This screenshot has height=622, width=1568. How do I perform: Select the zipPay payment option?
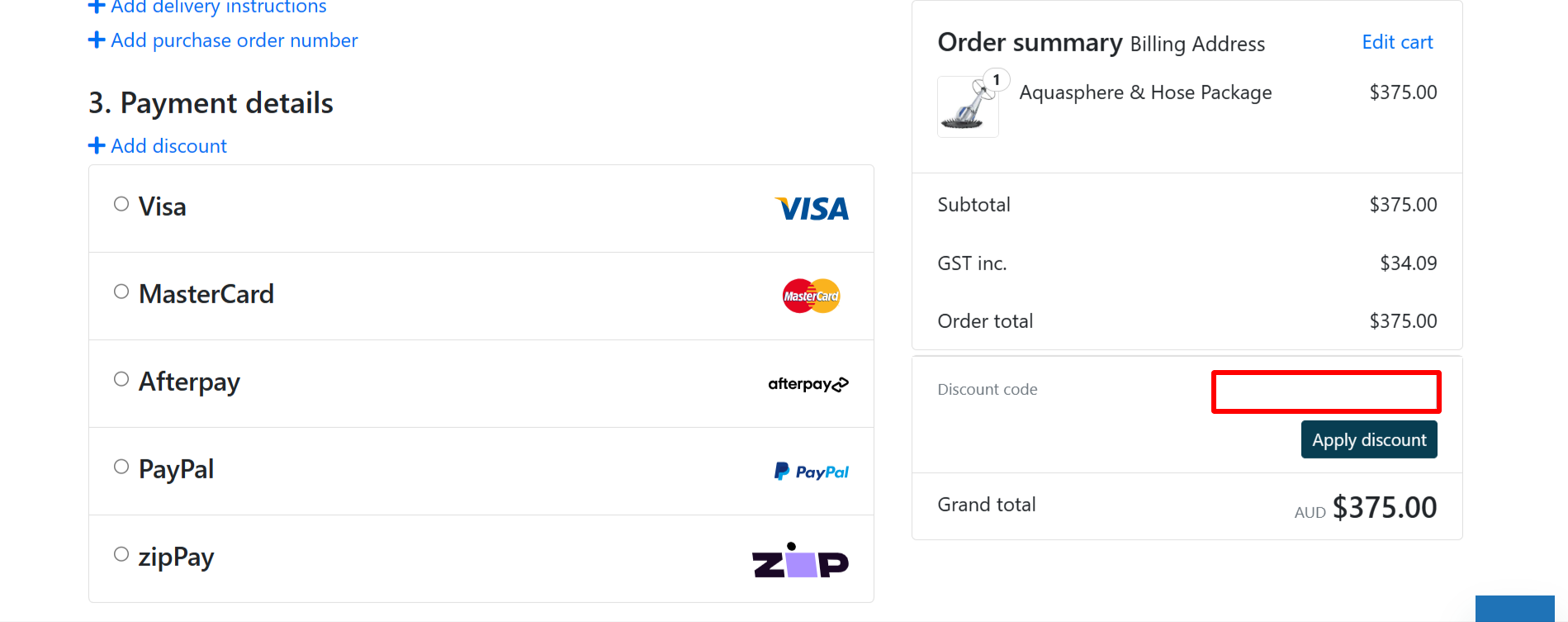tap(121, 553)
